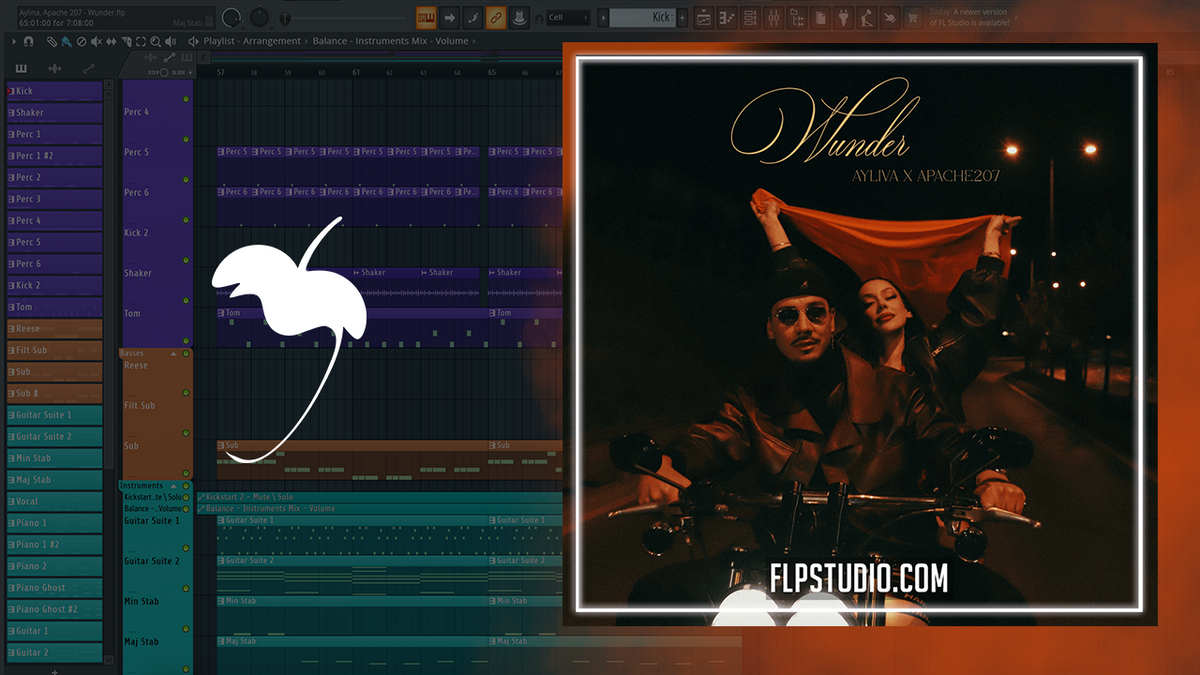Open the snap magnet options
This screenshot has height=675, width=1200.
(27, 41)
